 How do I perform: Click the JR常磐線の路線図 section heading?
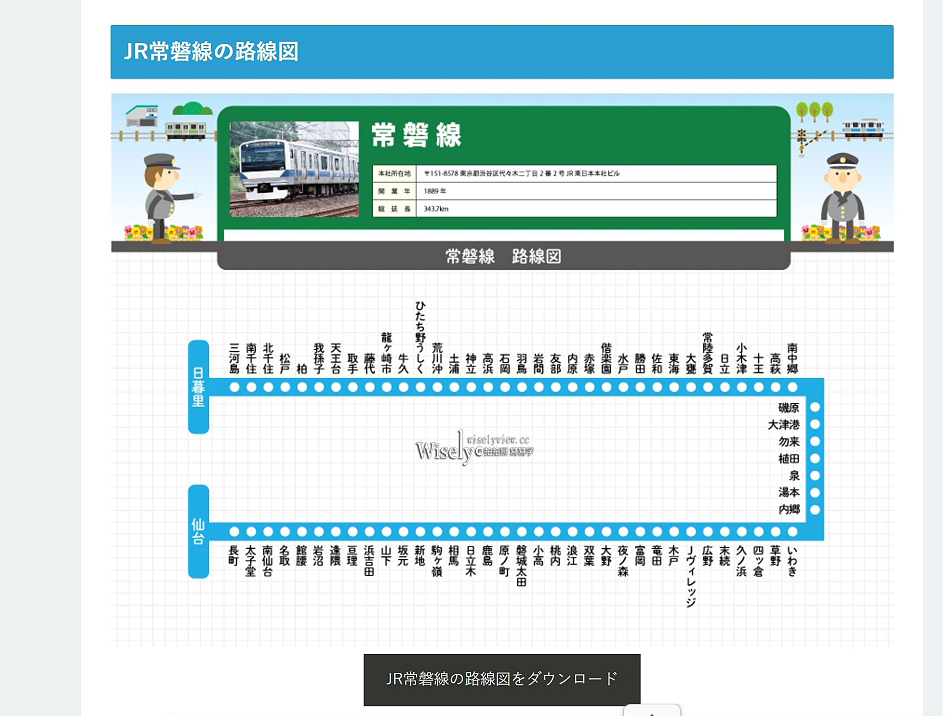211,51
